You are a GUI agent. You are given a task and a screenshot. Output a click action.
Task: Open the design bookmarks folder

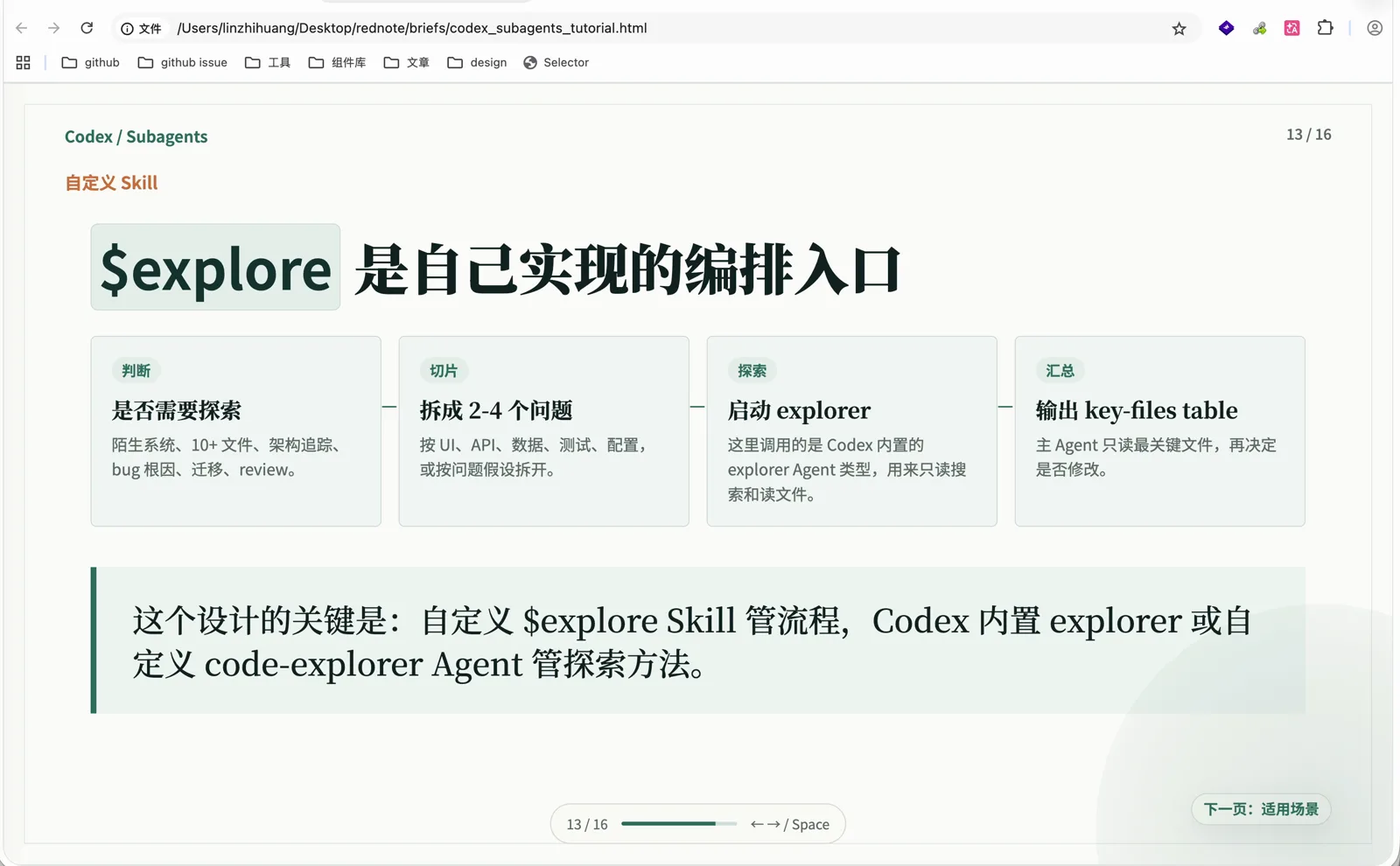click(x=477, y=62)
